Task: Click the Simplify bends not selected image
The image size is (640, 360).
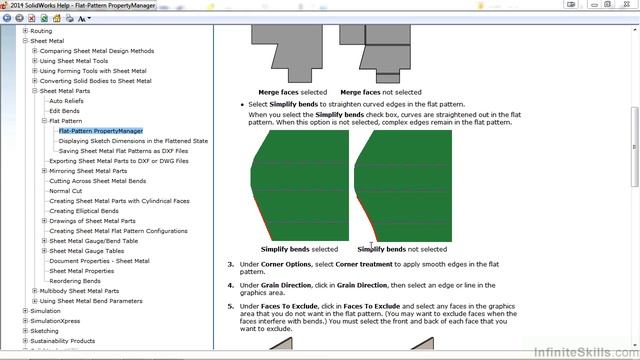Action: [403, 186]
